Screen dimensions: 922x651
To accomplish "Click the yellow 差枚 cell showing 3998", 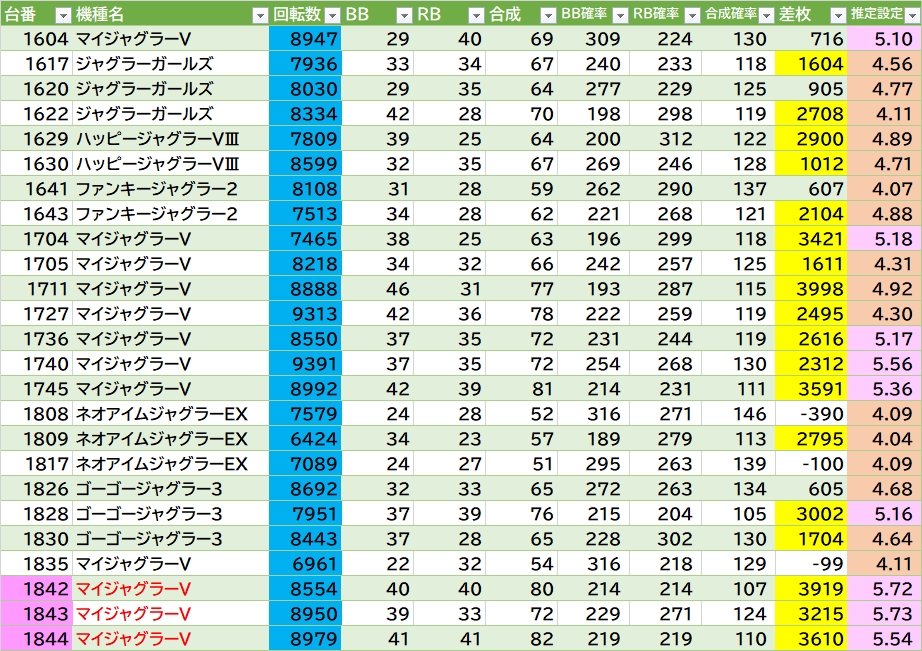I will (x=811, y=289).
